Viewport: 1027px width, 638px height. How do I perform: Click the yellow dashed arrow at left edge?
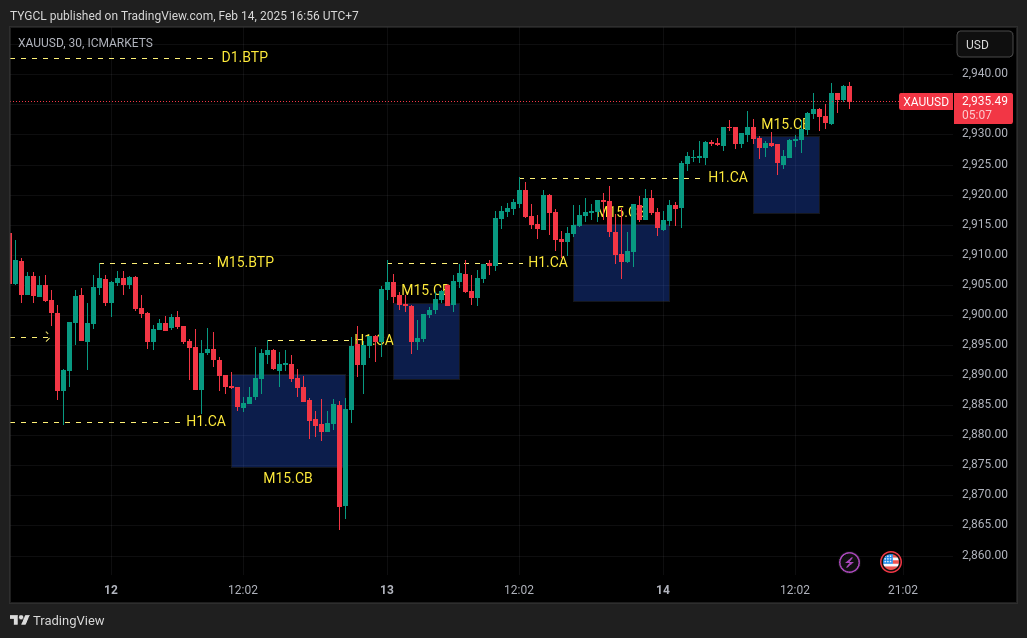(x=31, y=337)
